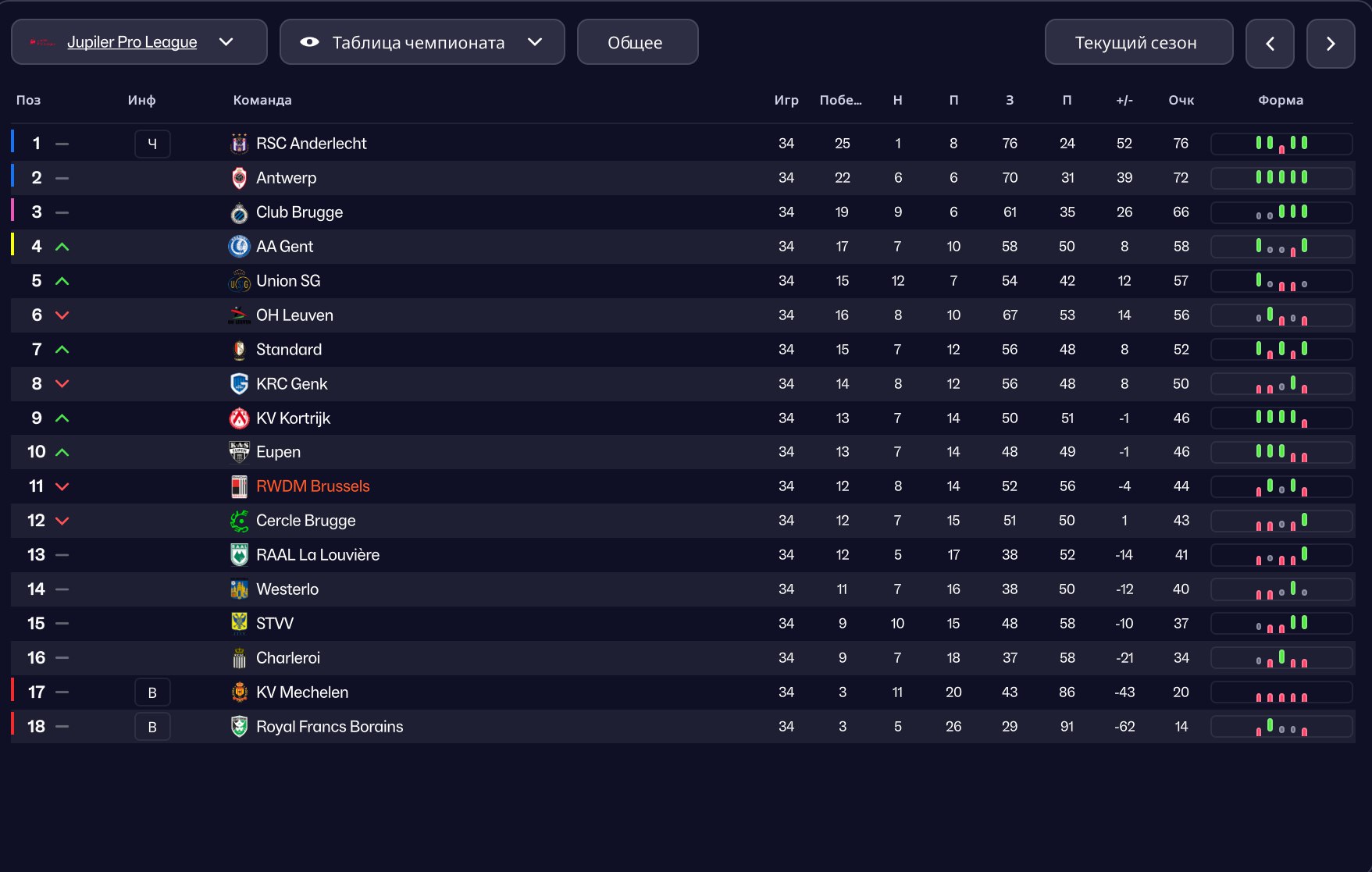Click the KRC Genk shield icon
The image size is (1372, 872).
coord(239,384)
